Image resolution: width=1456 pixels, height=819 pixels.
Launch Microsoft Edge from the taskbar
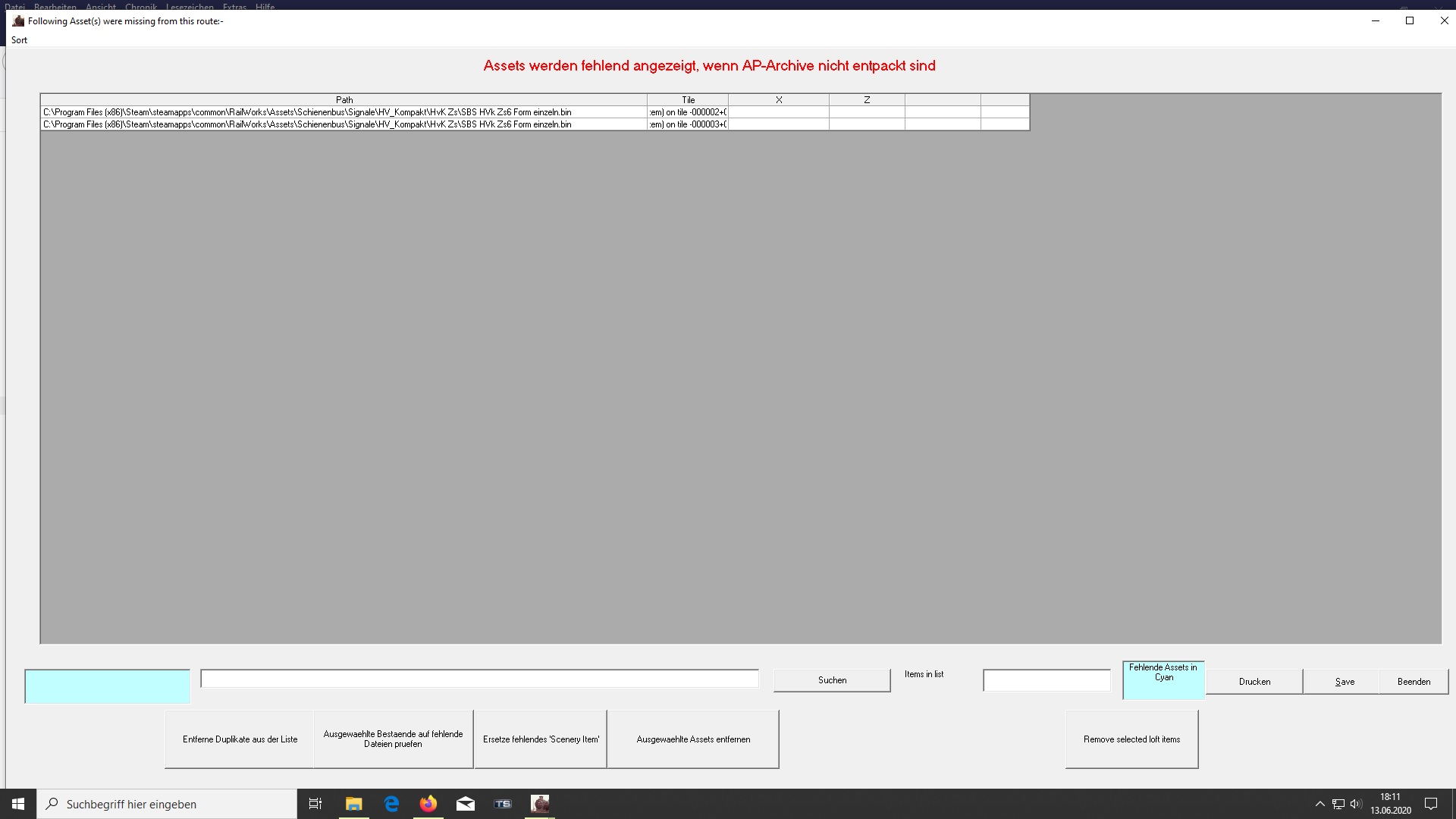coord(391,804)
